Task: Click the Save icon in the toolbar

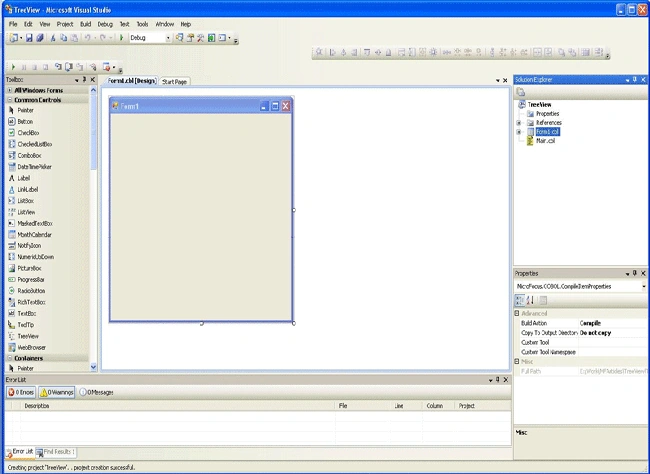Action: [x=29, y=38]
